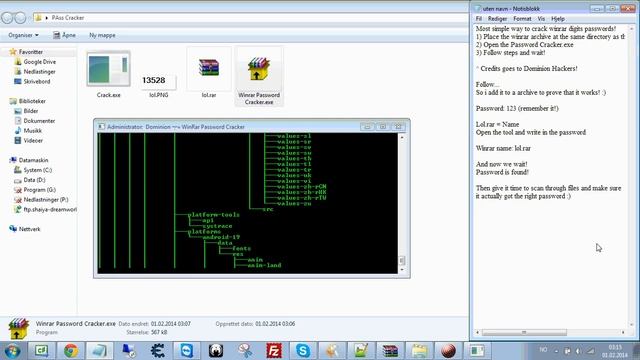Open Vis menu in Notisblokk
640x360 pixels.
coord(541,19)
